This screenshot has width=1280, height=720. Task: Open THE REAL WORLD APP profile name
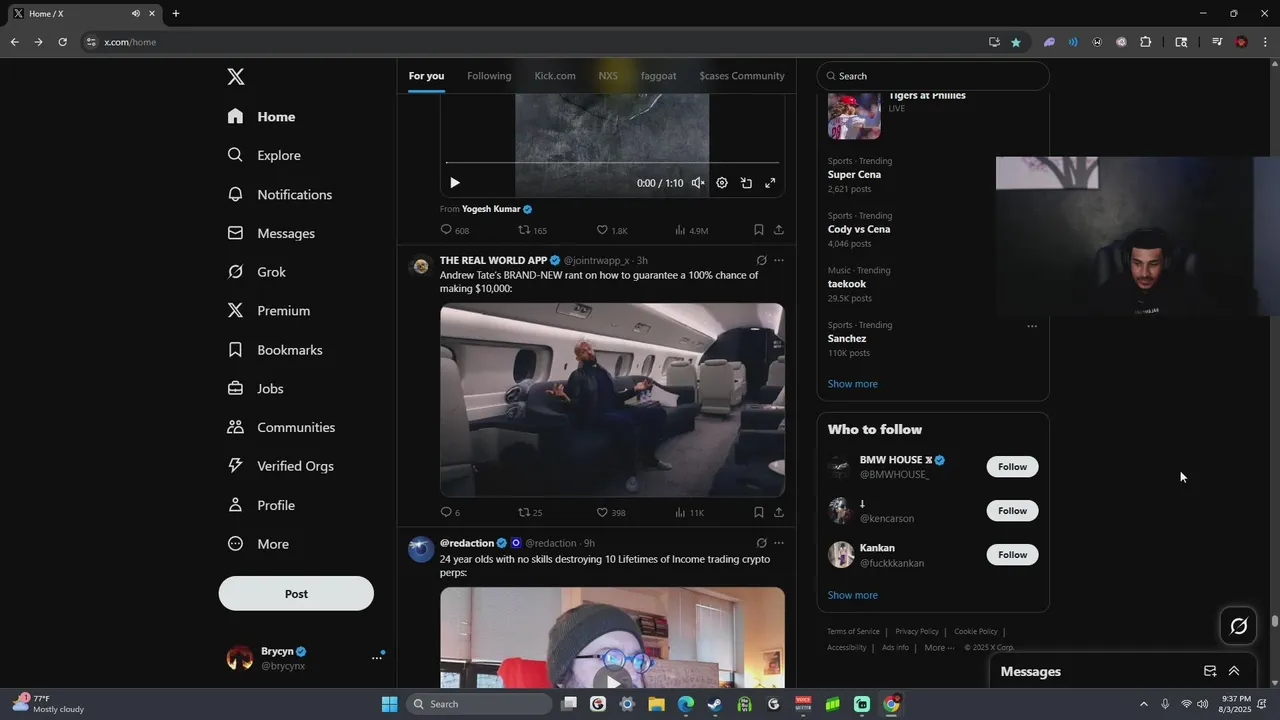coord(493,260)
